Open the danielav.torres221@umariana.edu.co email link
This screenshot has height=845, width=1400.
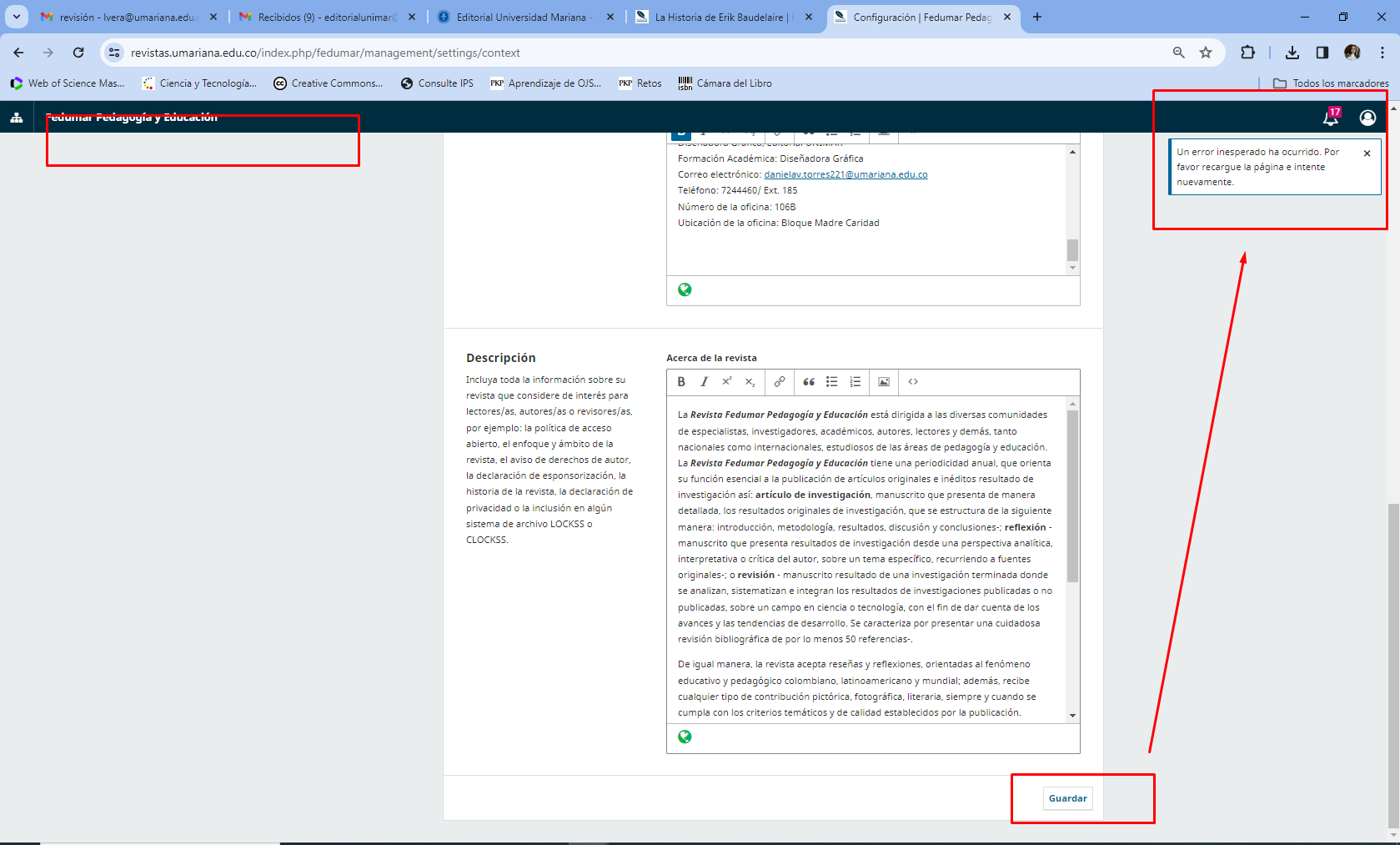(x=846, y=174)
